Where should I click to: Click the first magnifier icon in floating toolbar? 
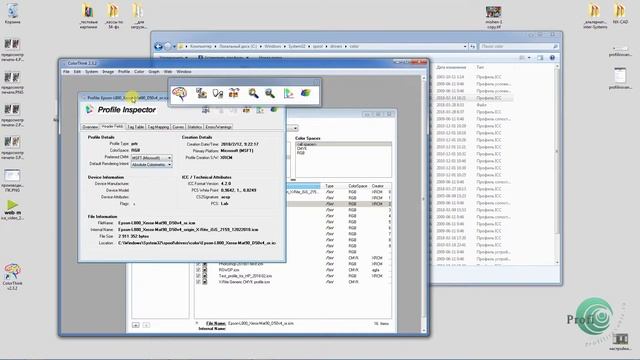[253, 93]
